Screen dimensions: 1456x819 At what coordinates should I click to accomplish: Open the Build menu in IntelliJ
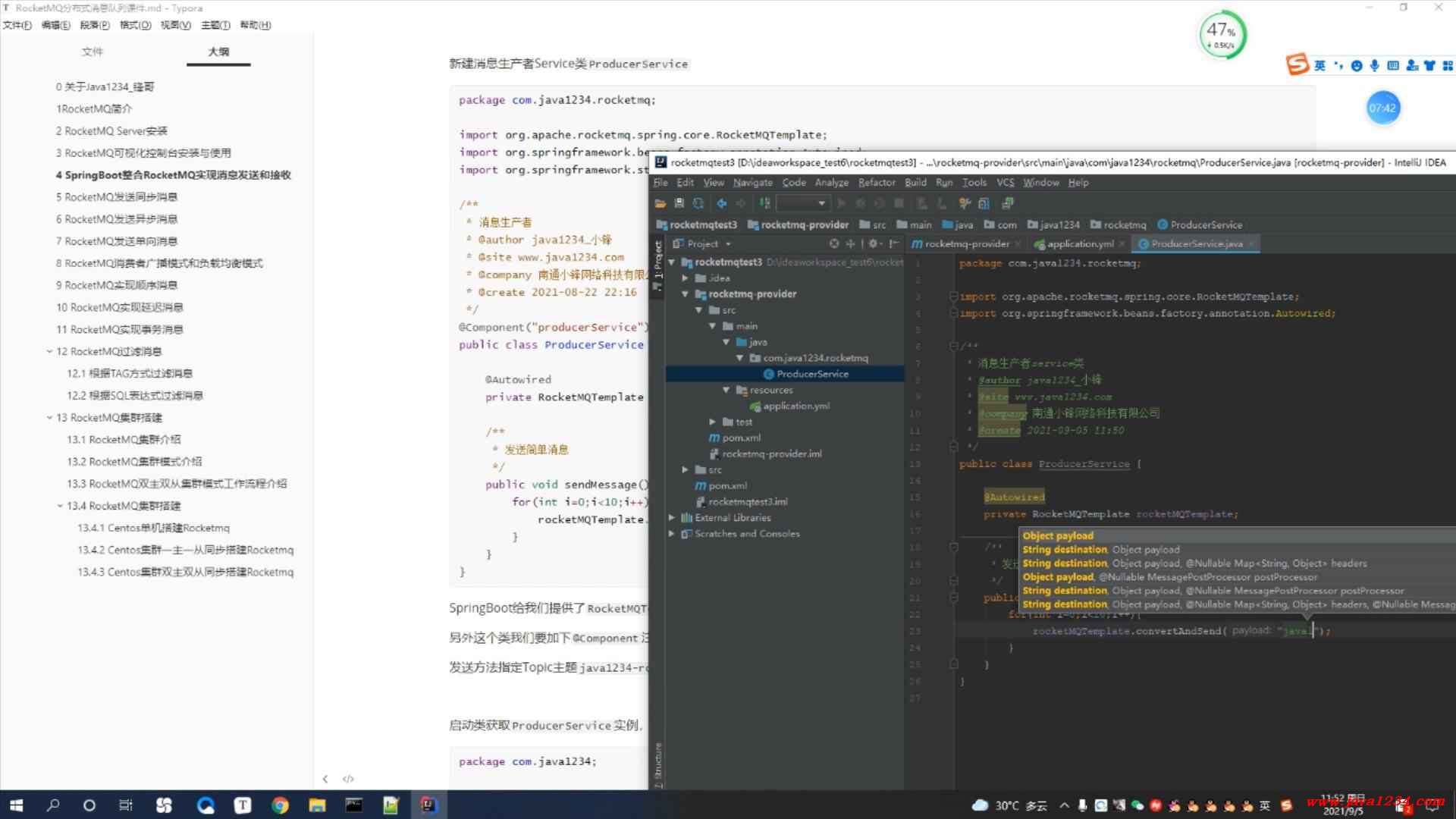point(915,182)
